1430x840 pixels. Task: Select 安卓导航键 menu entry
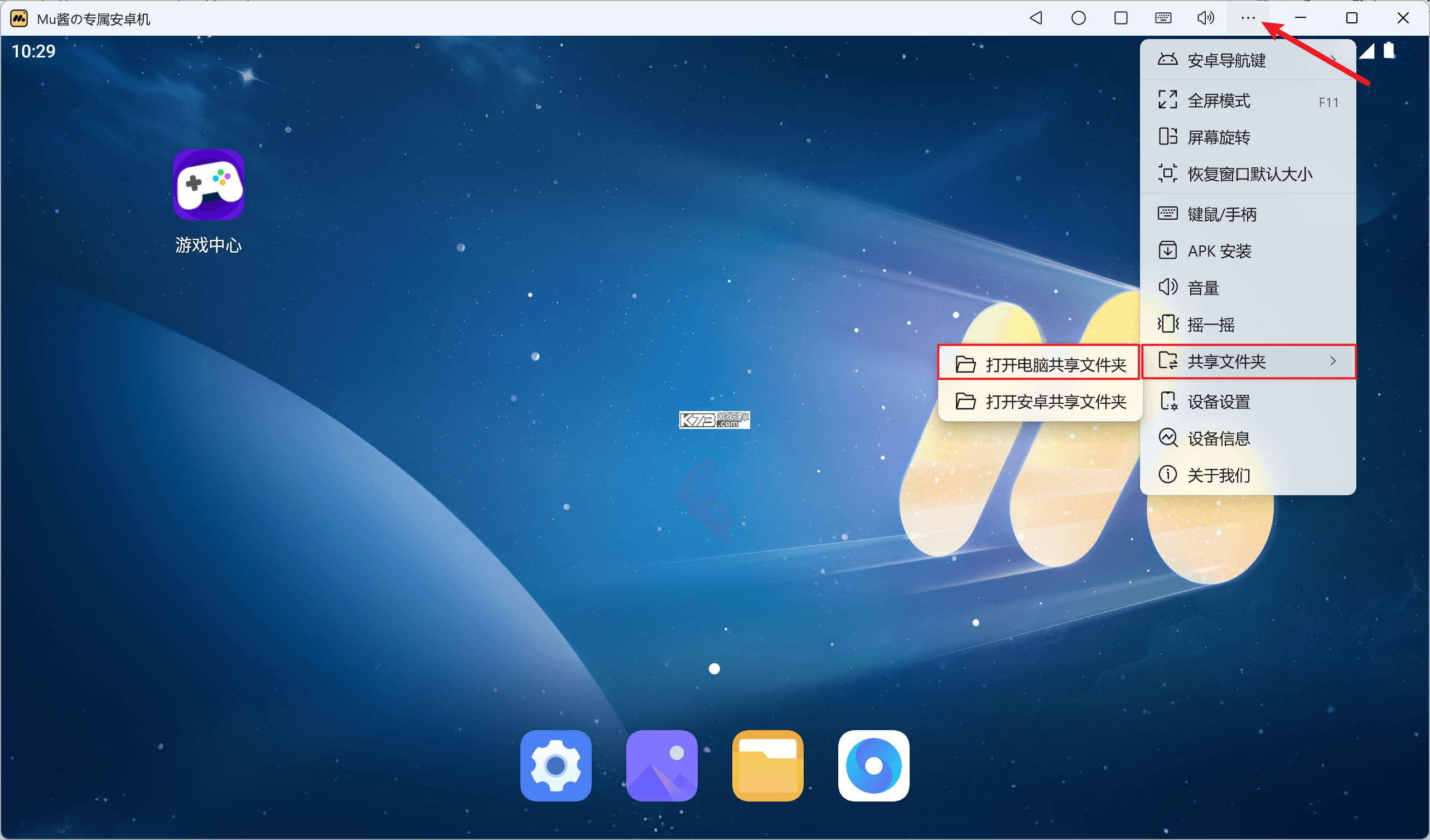point(1248,60)
